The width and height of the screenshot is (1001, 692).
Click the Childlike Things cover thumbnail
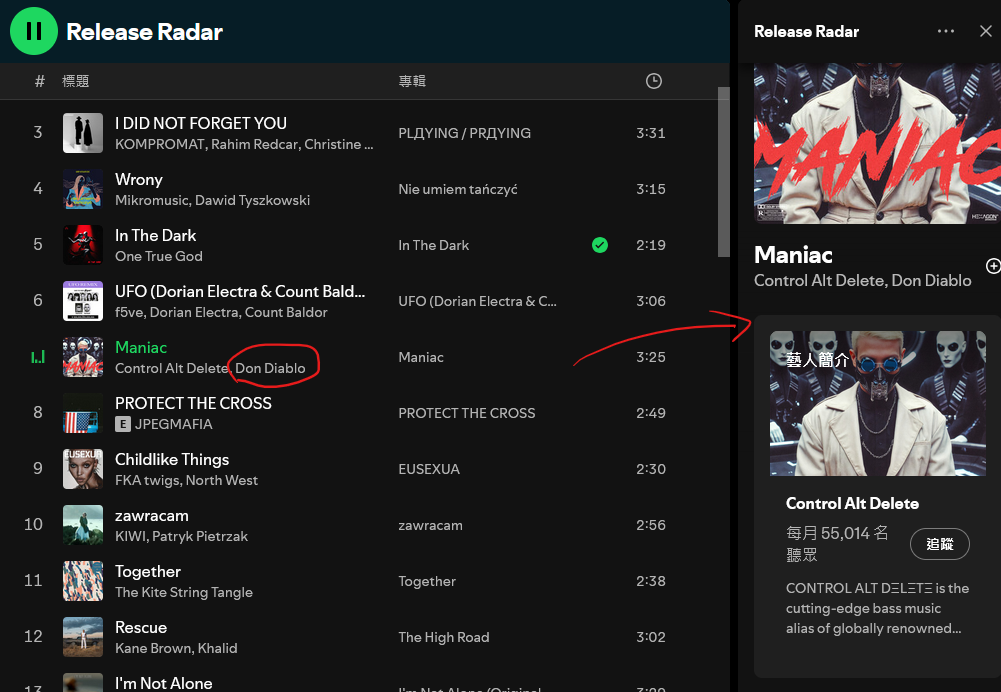83,469
